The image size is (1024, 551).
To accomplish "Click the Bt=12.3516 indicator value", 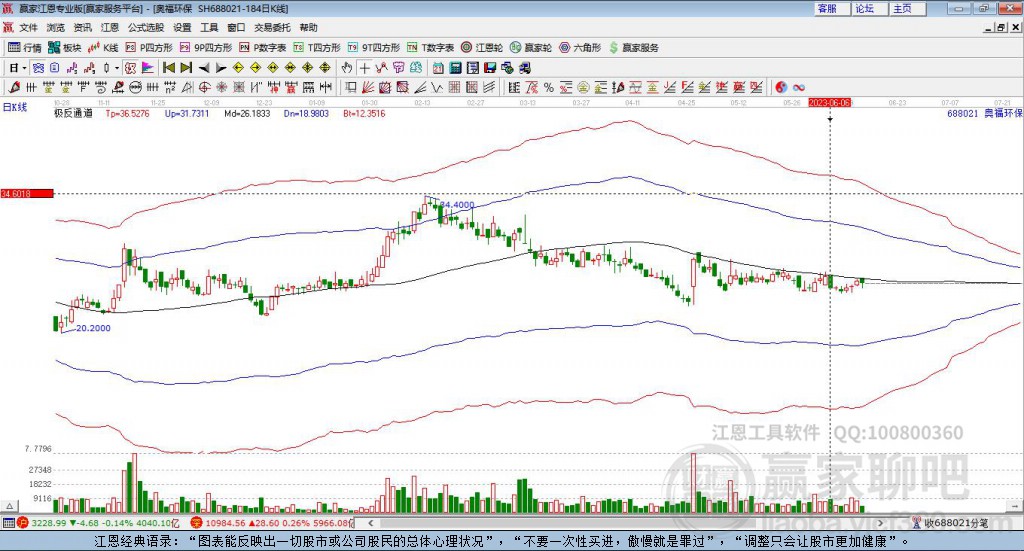I will [364, 114].
